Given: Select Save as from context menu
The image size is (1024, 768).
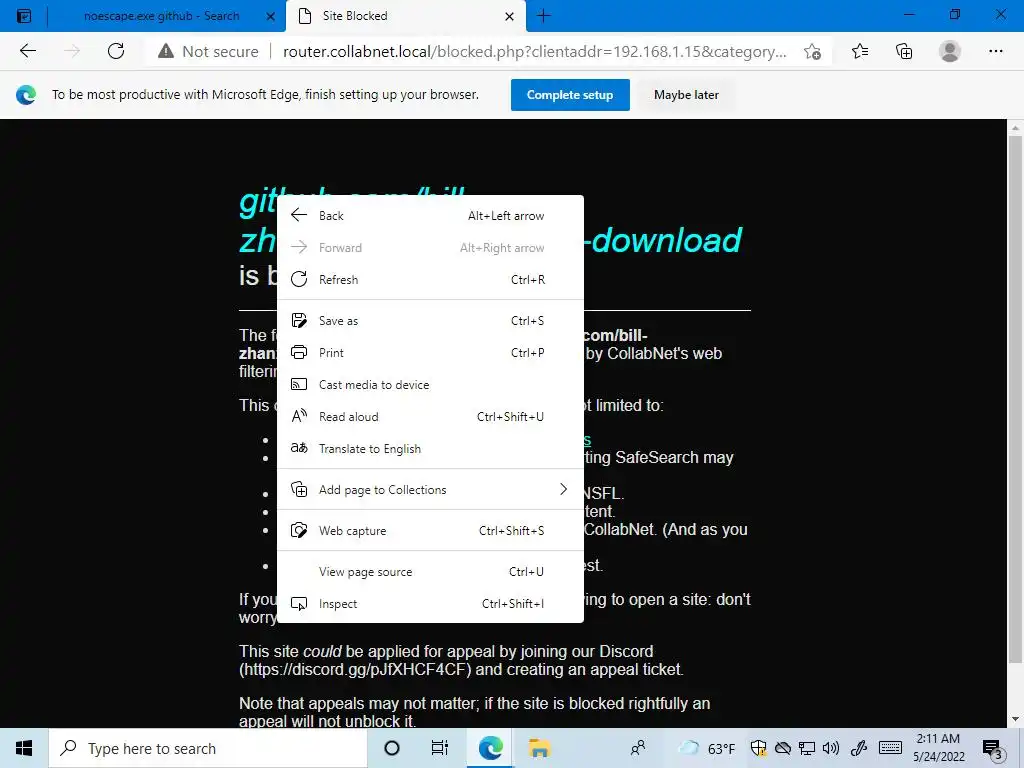Looking at the screenshot, I should click(430, 321).
